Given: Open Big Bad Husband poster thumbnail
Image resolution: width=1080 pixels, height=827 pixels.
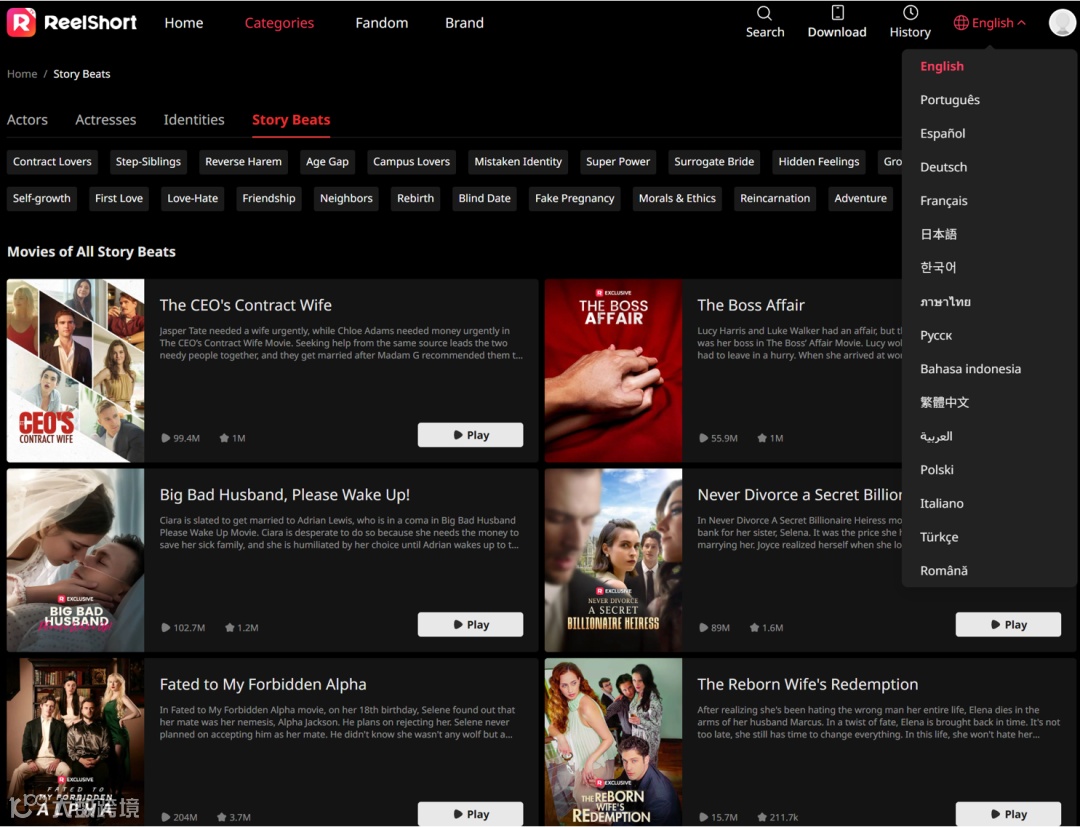Looking at the screenshot, I should [76, 560].
